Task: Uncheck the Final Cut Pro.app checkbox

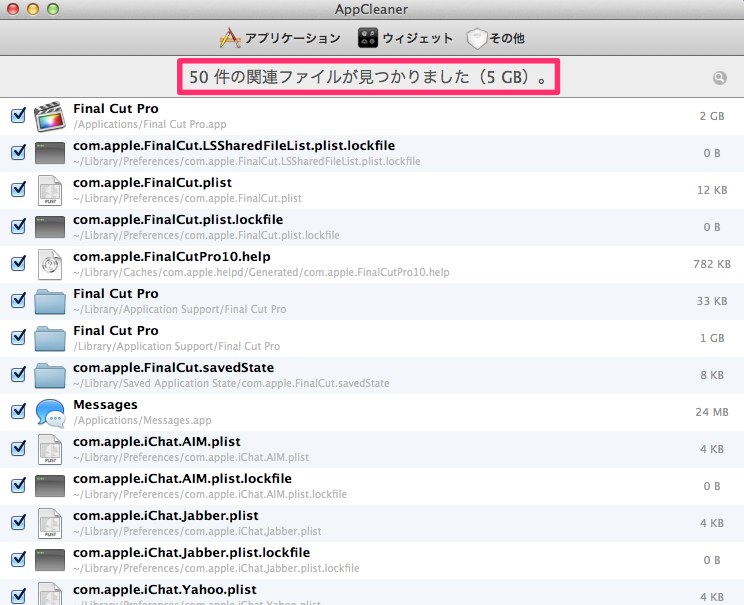Action: tap(19, 115)
